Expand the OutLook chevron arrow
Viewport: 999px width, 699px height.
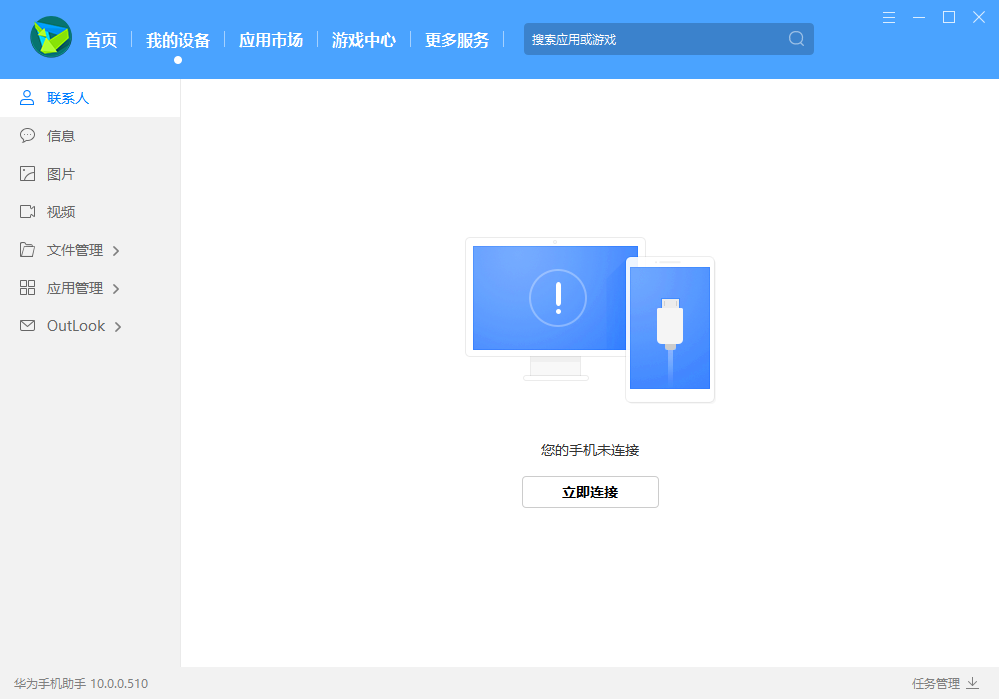[x=118, y=326]
